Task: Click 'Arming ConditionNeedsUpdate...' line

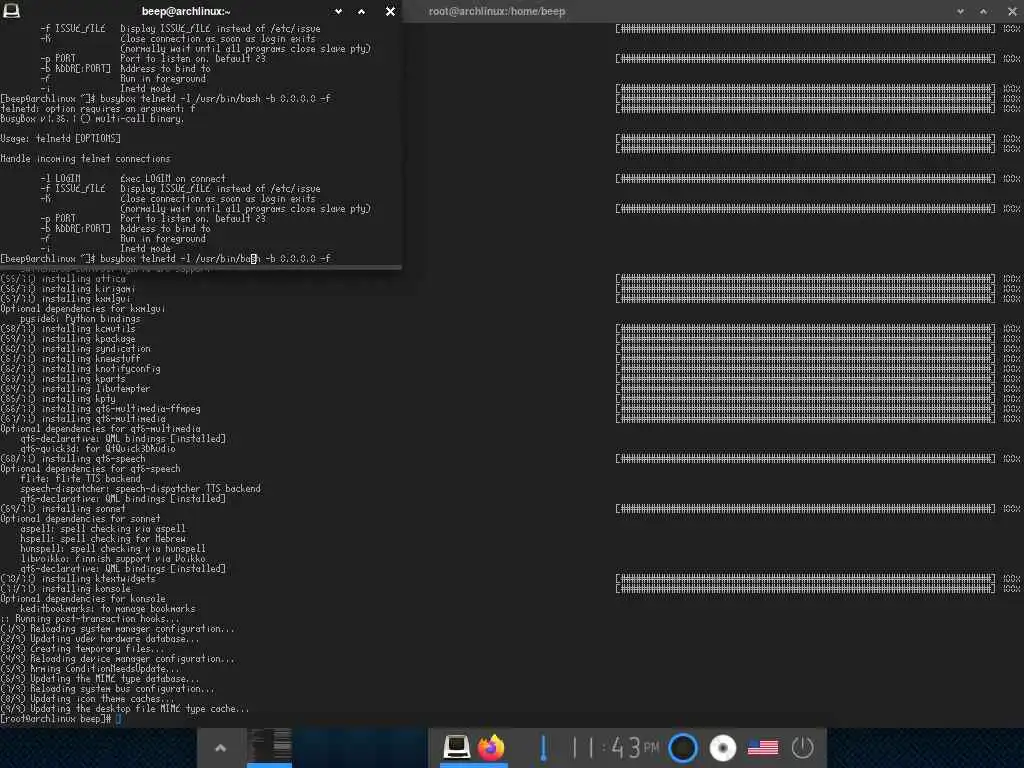Action: (x=90, y=669)
